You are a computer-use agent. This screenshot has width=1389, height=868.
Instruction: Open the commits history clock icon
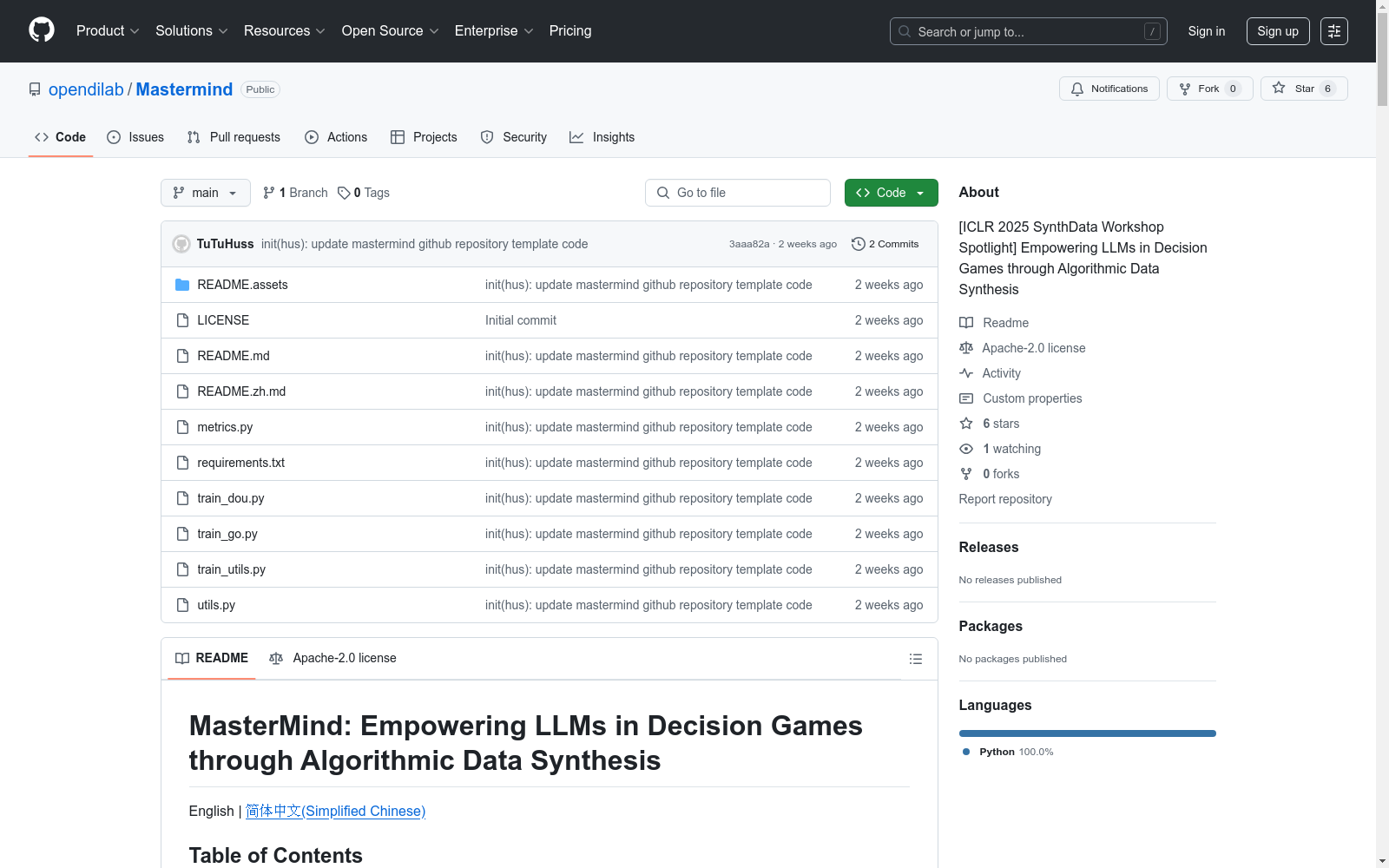[x=859, y=244]
